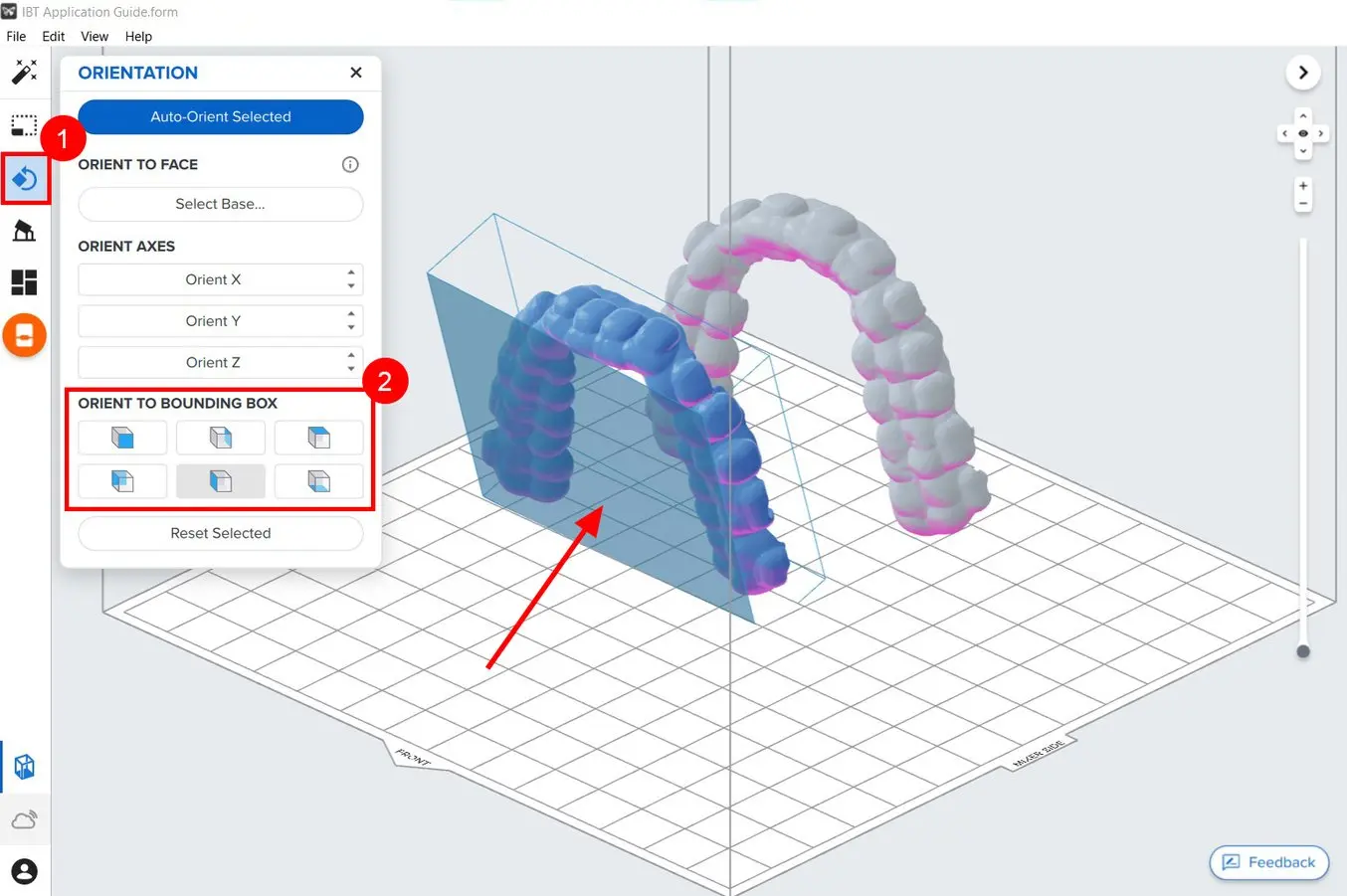Click the Reset Selected button

click(221, 533)
